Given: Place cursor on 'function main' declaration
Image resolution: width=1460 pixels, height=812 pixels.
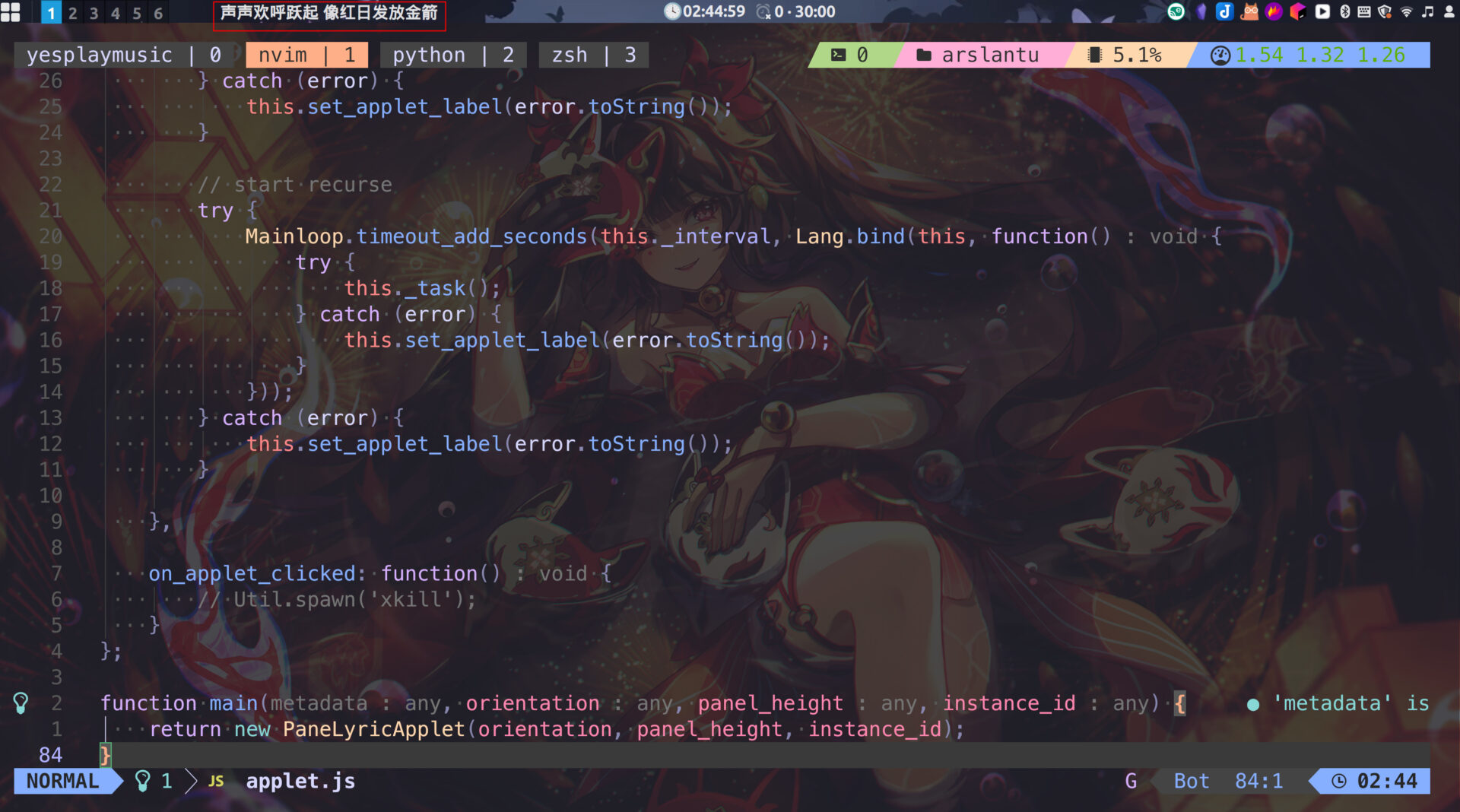Looking at the screenshot, I should (x=179, y=703).
